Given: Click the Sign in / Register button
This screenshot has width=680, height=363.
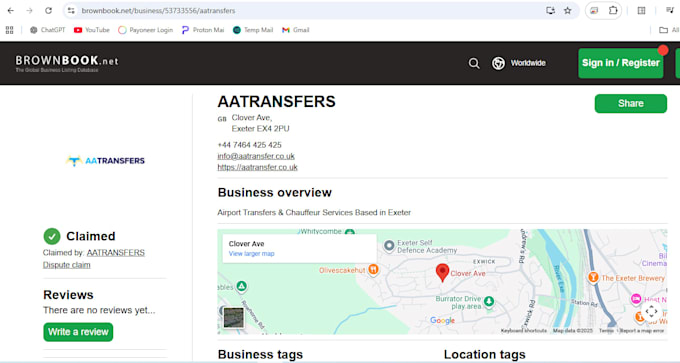Looking at the screenshot, I should coord(621,63).
